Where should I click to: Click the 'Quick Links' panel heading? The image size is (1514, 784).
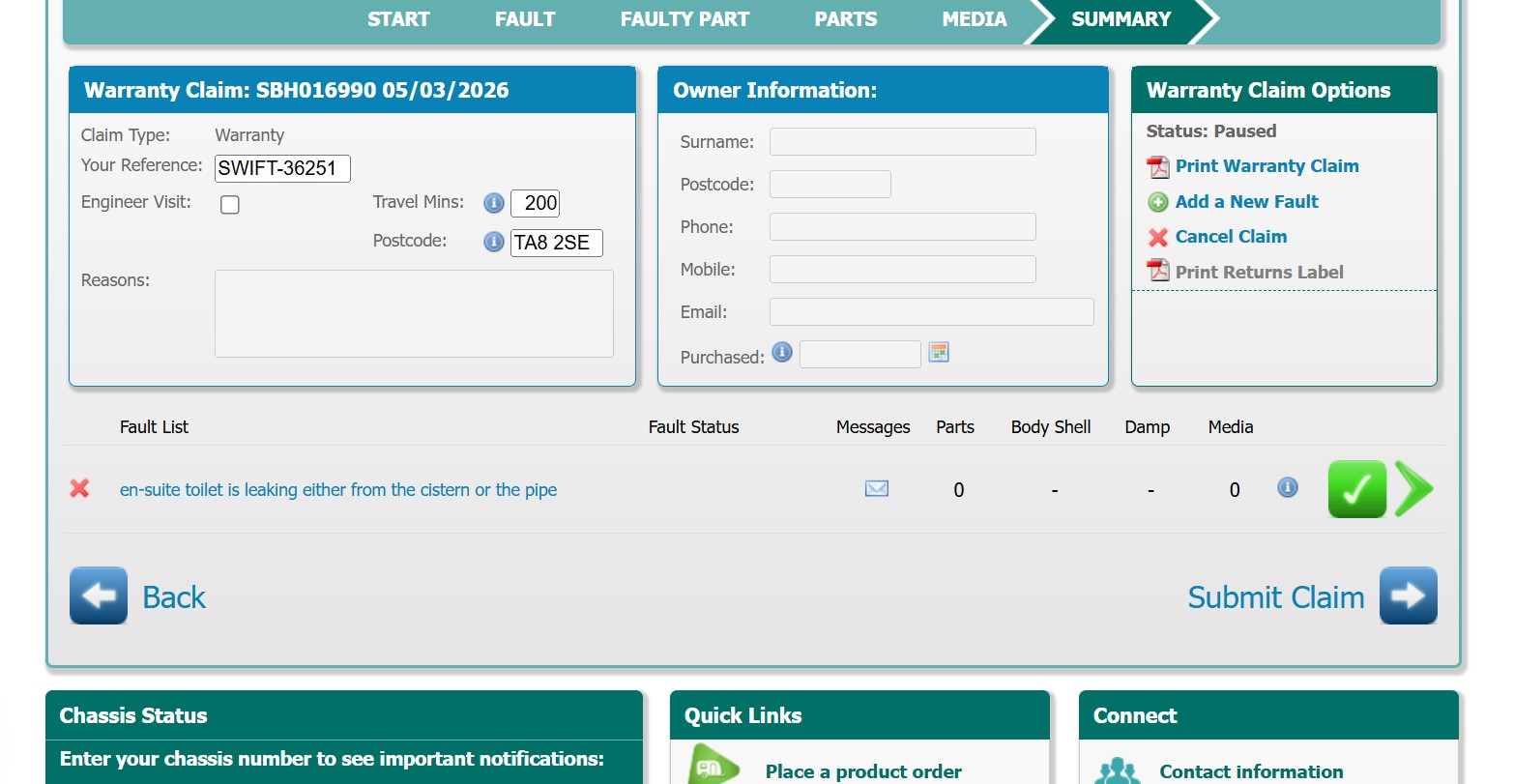(x=743, y=716)
